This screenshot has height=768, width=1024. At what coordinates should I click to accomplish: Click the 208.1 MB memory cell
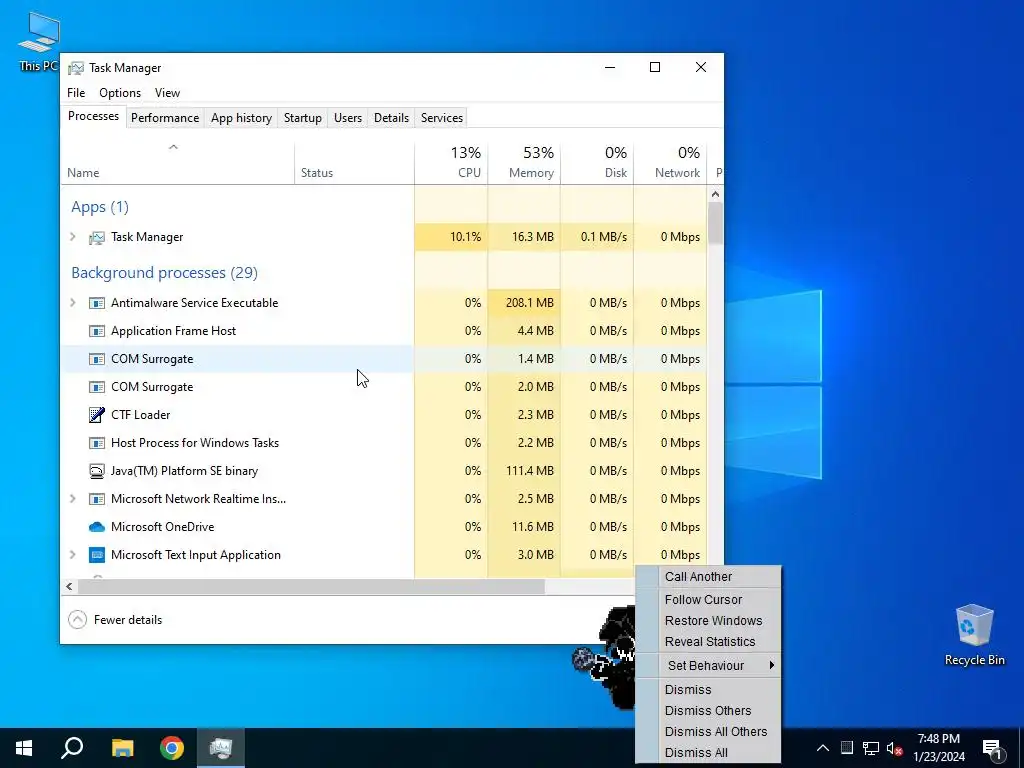pyautogui.click(x=524, y=303)
